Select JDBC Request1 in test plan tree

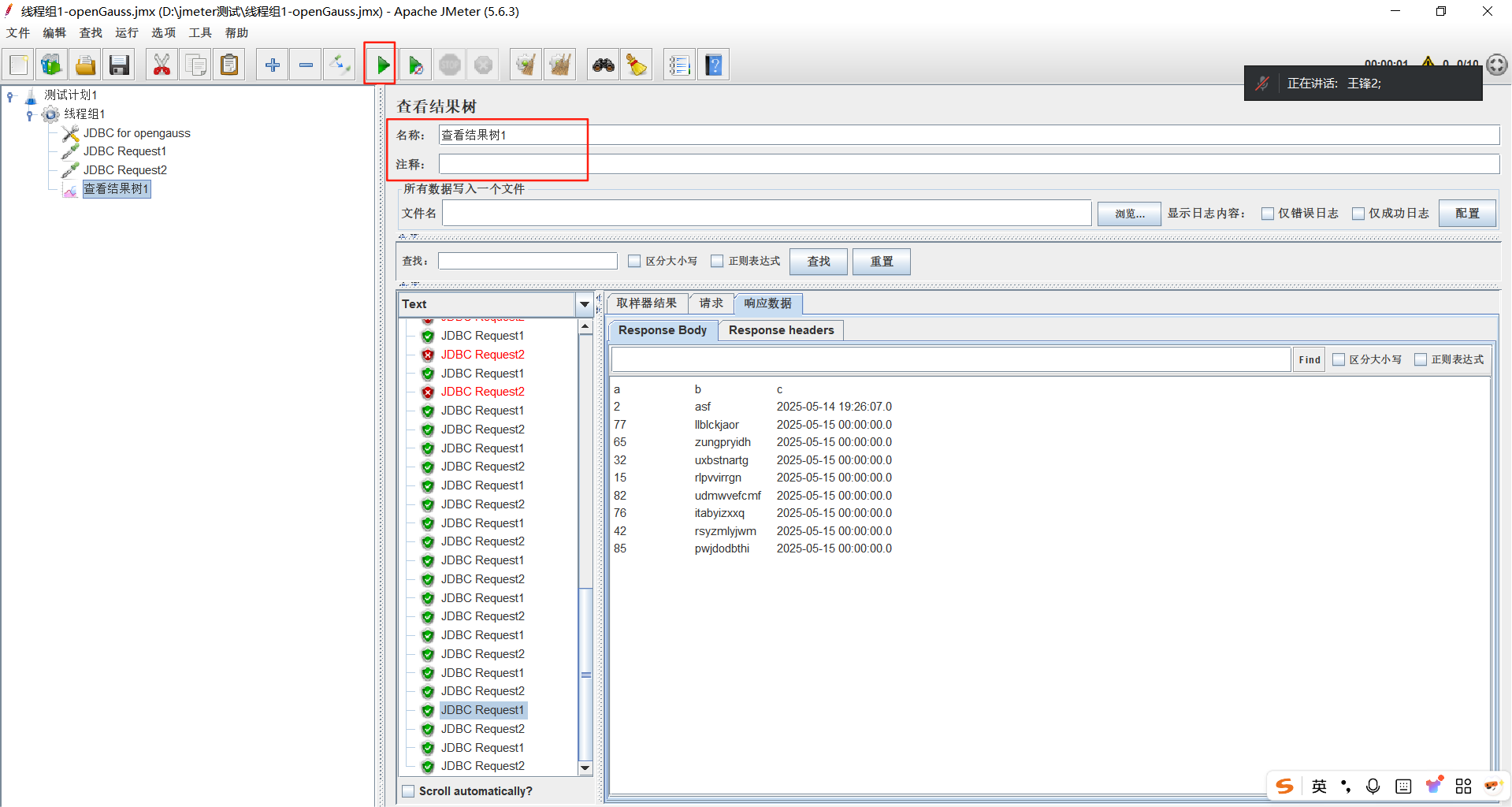tap(124, 151)
